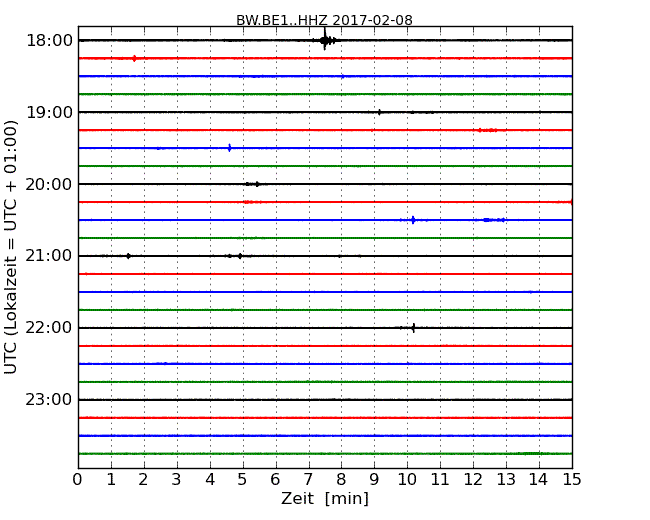The width and height of the screenshot is (650, 520).
Task: Click the x-axis tick label 13
Action: 506,480
